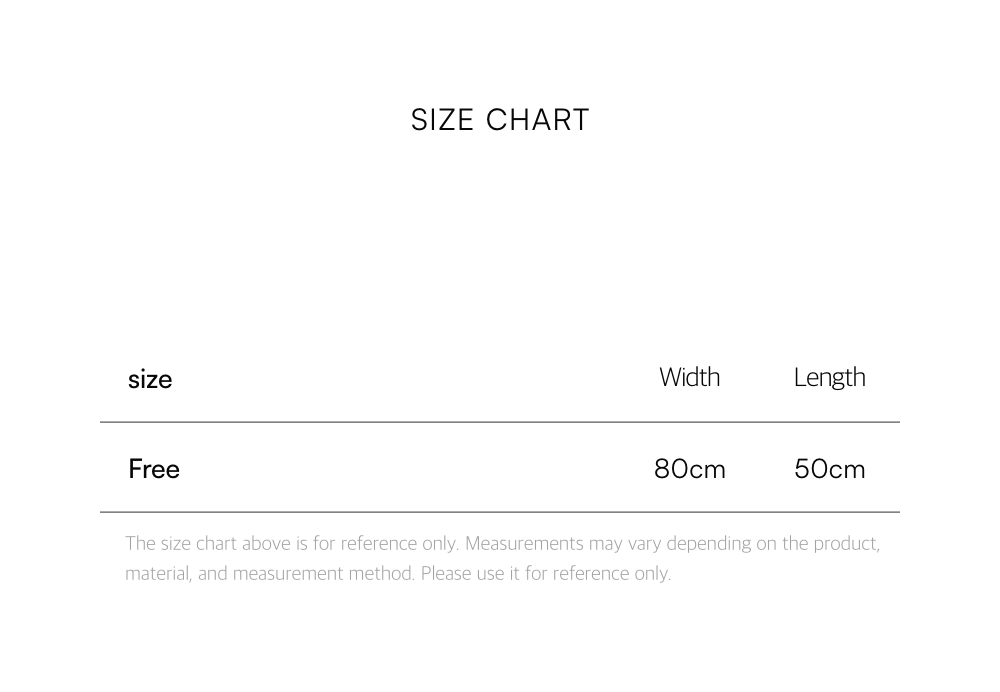Viewport: 1000px width, 692px height.
Task: Click the SIZE CHART heading
Action: coord(500,120)
